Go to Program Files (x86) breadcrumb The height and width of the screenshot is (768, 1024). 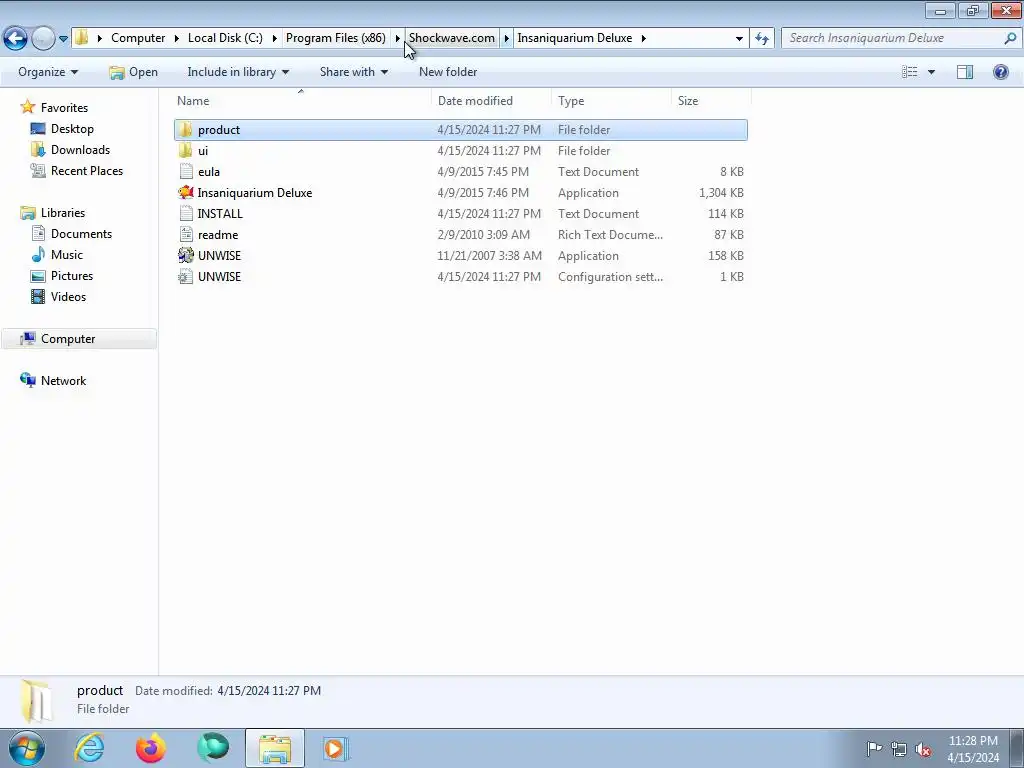tap(336, 38)
